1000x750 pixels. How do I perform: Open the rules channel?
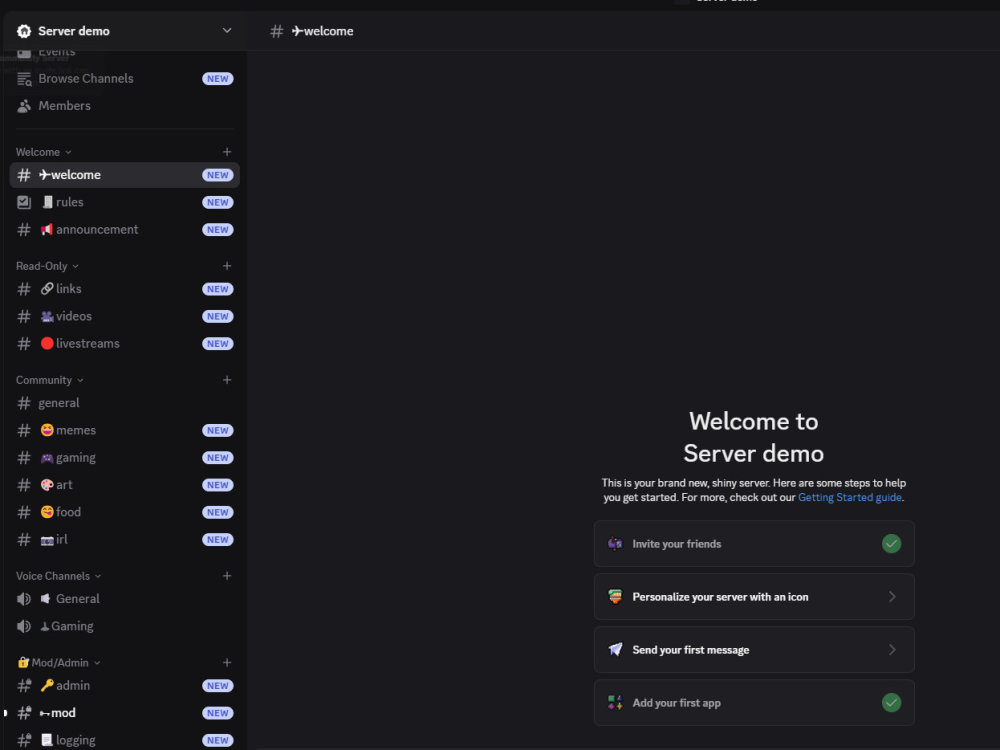point(124,202)
